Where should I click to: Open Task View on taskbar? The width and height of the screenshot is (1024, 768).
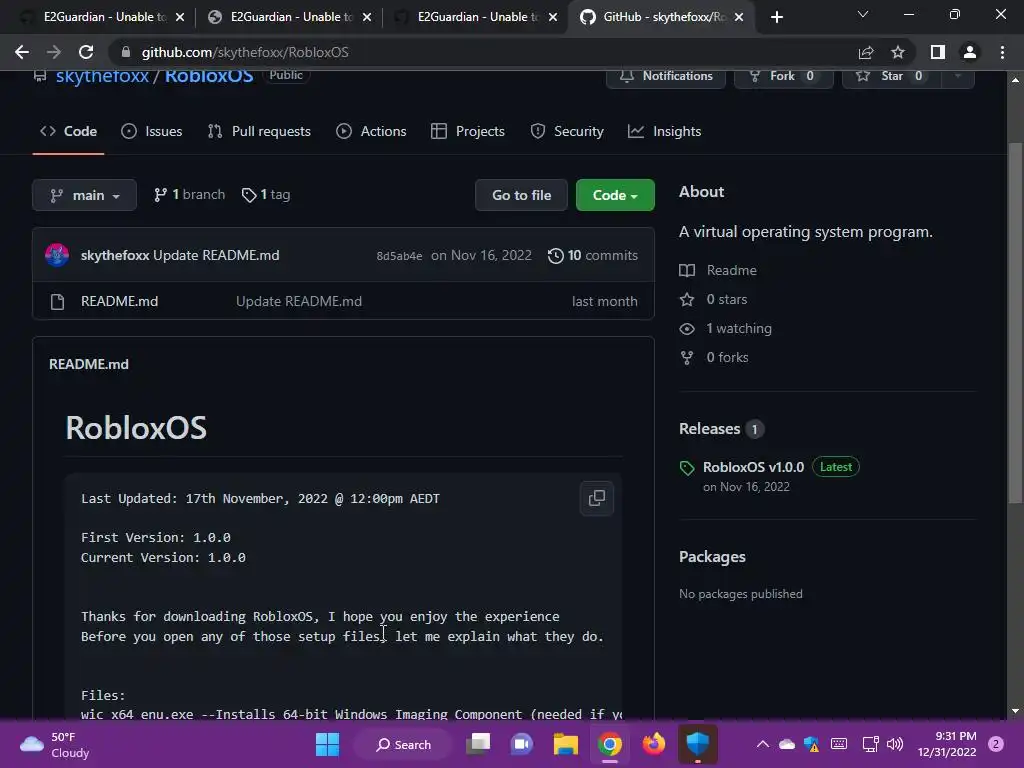(478, 744)
